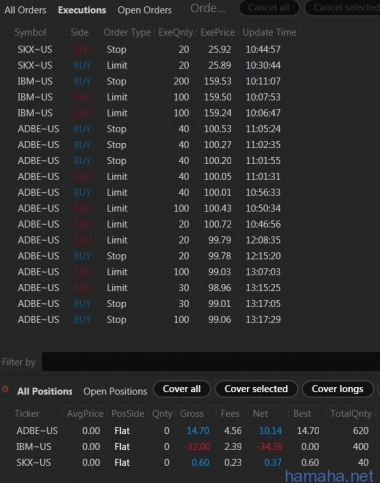This screenshot has width=380, height=483.
Task: Select the ADBE~US row in positions table
Action: point(193,431)
